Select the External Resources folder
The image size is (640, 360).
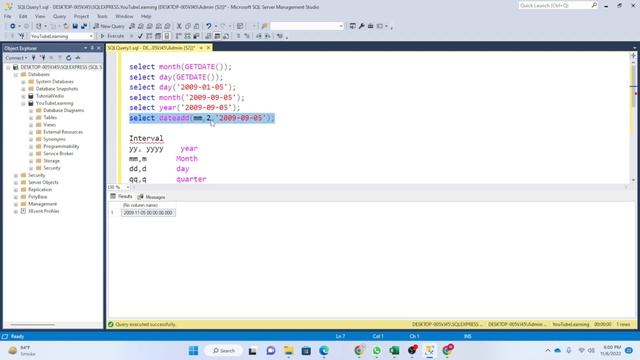[63, 132]
